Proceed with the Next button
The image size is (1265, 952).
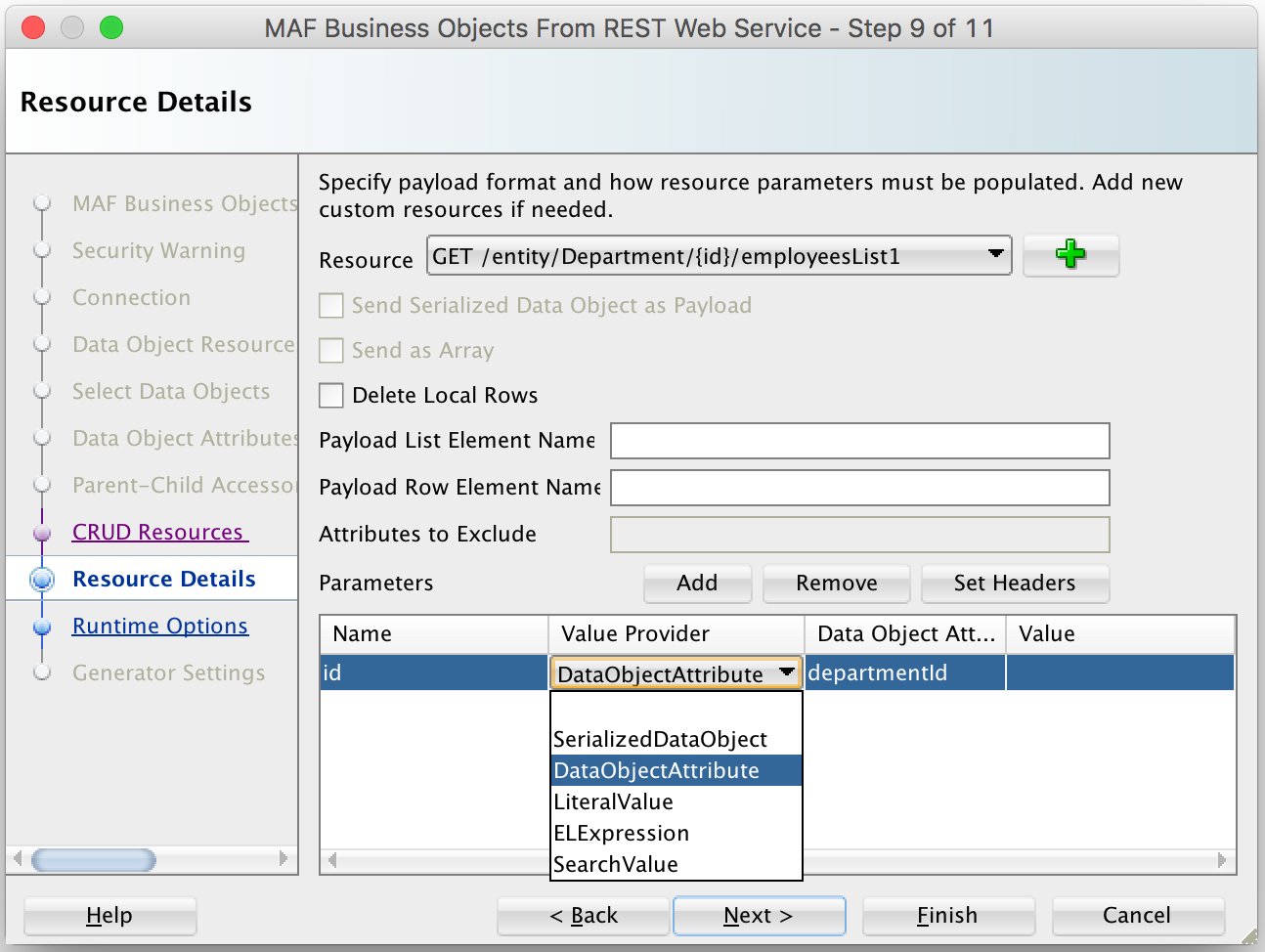759,916
